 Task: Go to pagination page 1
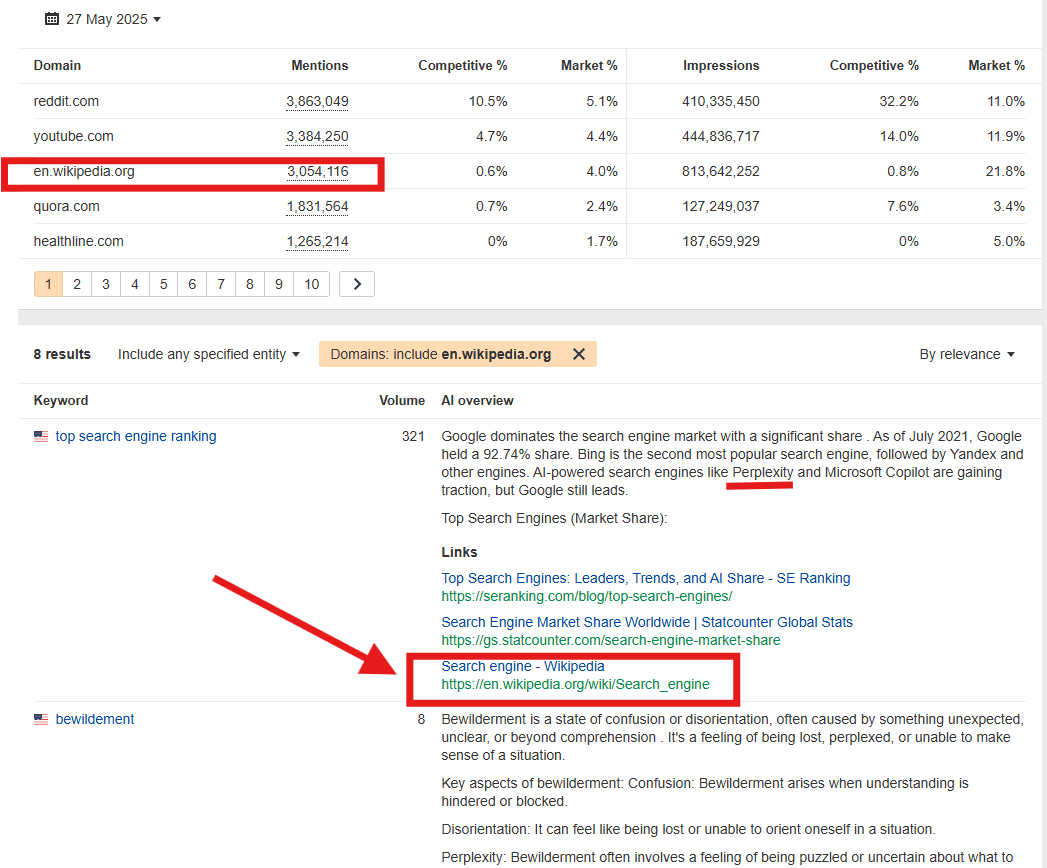coord(48,284)
